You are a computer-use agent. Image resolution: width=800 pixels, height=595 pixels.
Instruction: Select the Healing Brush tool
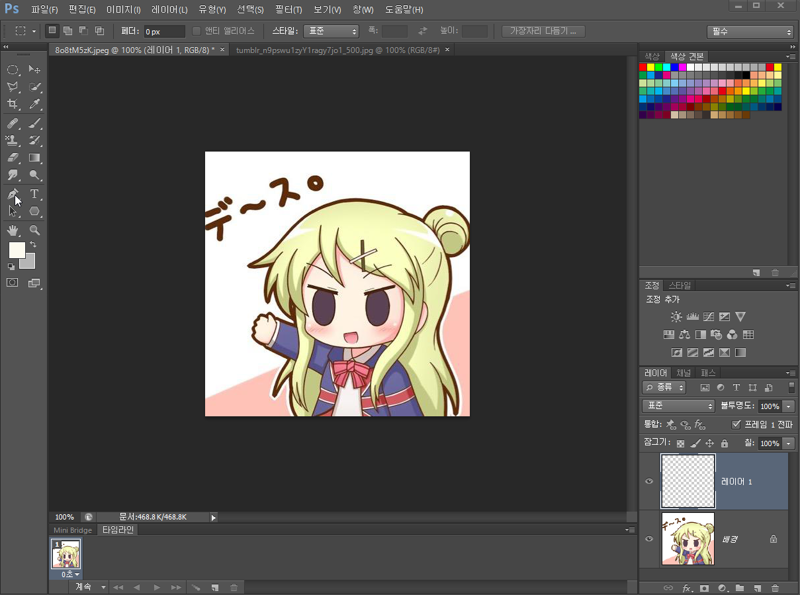tap(13, 123)
